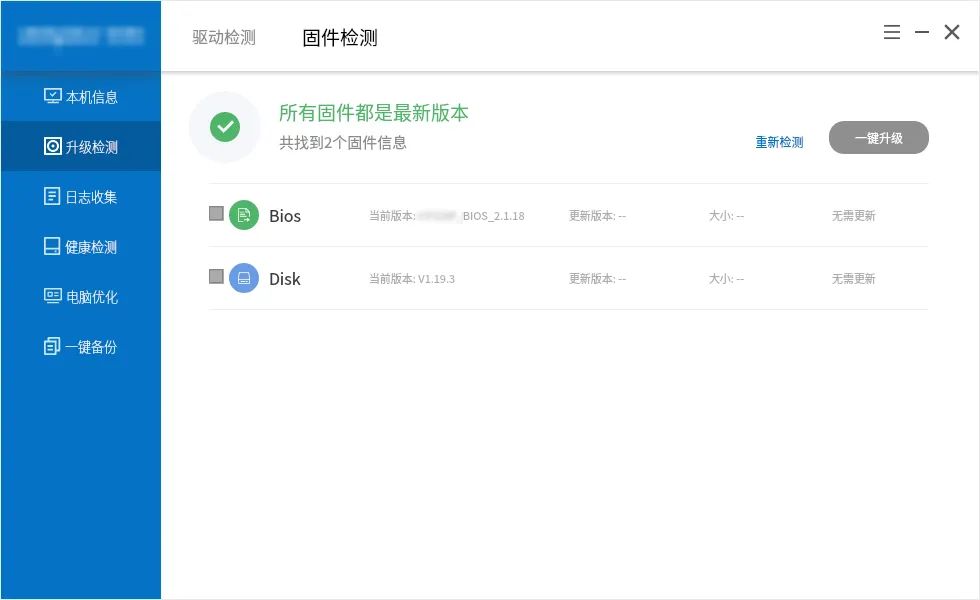Viewport: 980px width, 600px height.
Task: Check the Disk row checkbox
Action: [x=216, y=277]
